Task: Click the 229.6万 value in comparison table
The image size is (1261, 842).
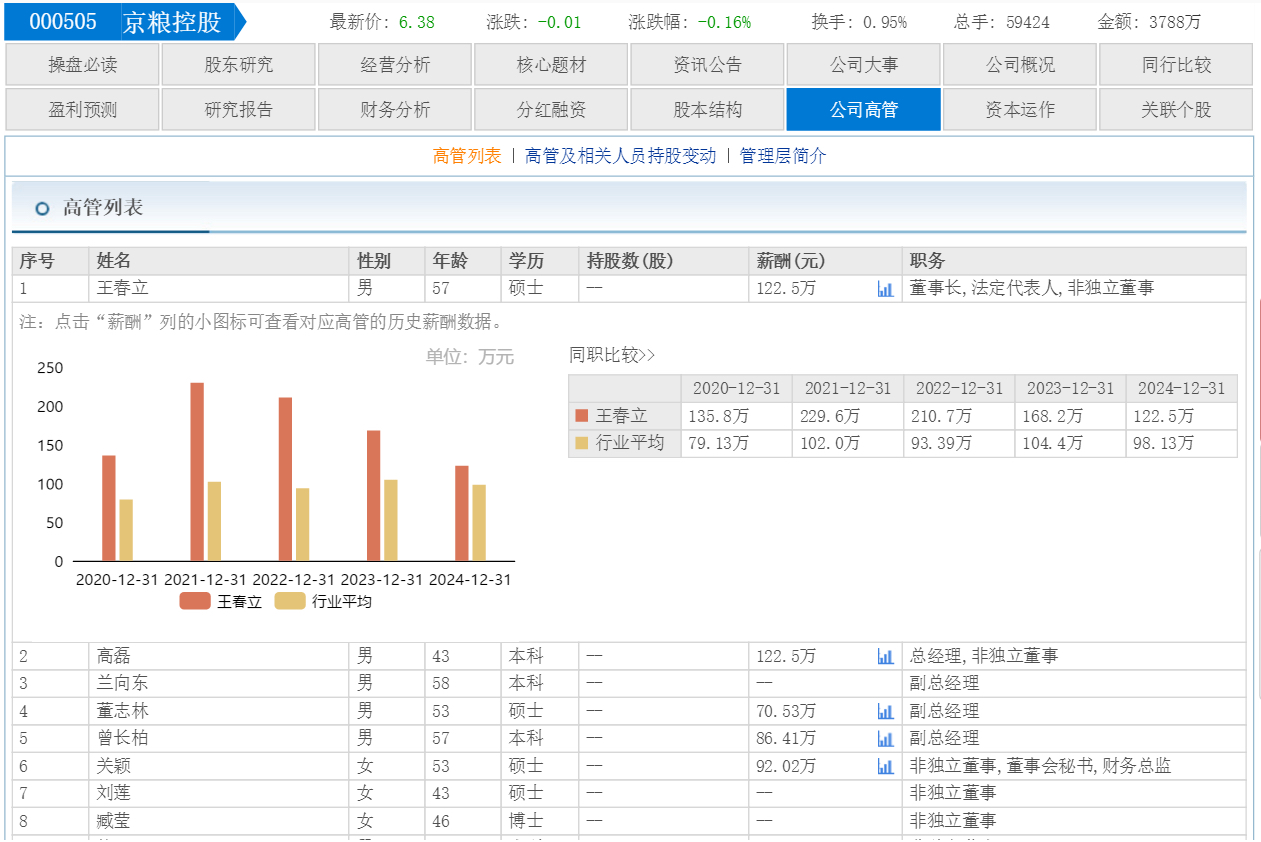Action: [x=830, y=416]
